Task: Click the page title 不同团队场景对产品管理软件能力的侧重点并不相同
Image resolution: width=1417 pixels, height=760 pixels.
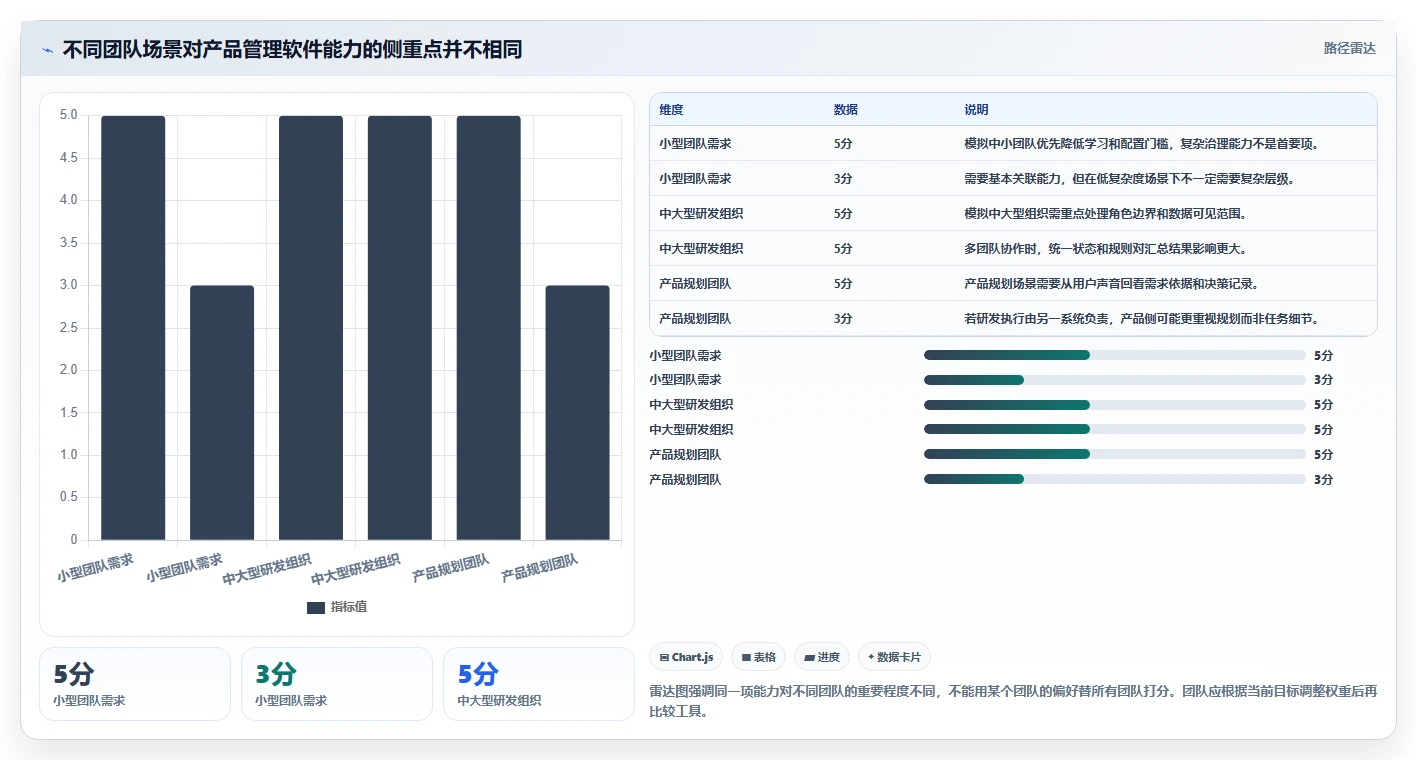Action: 292,50
